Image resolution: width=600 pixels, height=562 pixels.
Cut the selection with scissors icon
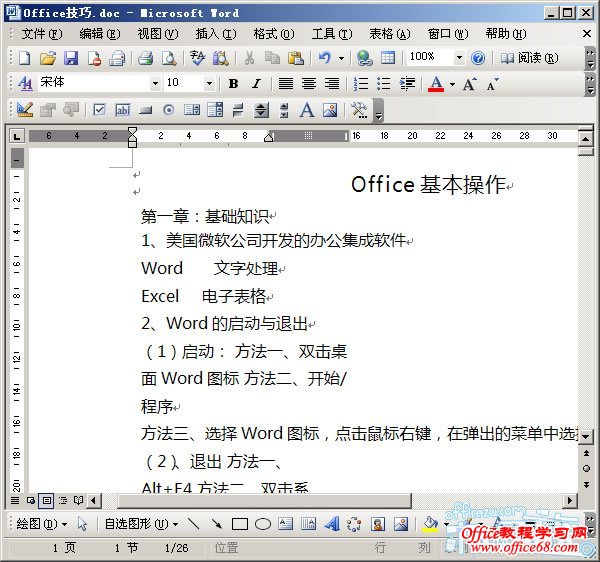(x=249, y=58)
